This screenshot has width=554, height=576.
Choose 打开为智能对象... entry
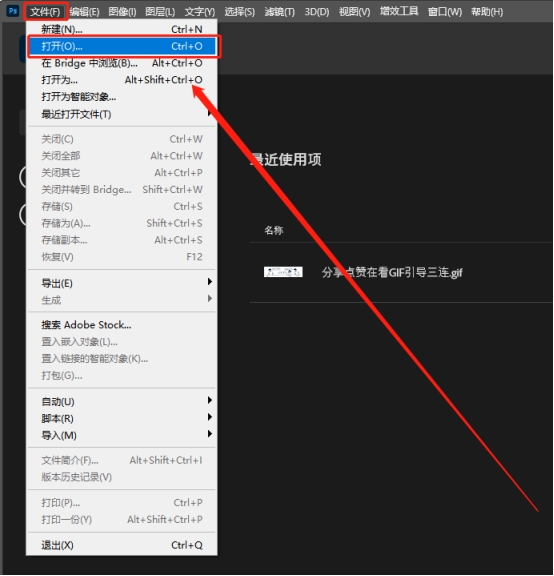coord(122,97)
